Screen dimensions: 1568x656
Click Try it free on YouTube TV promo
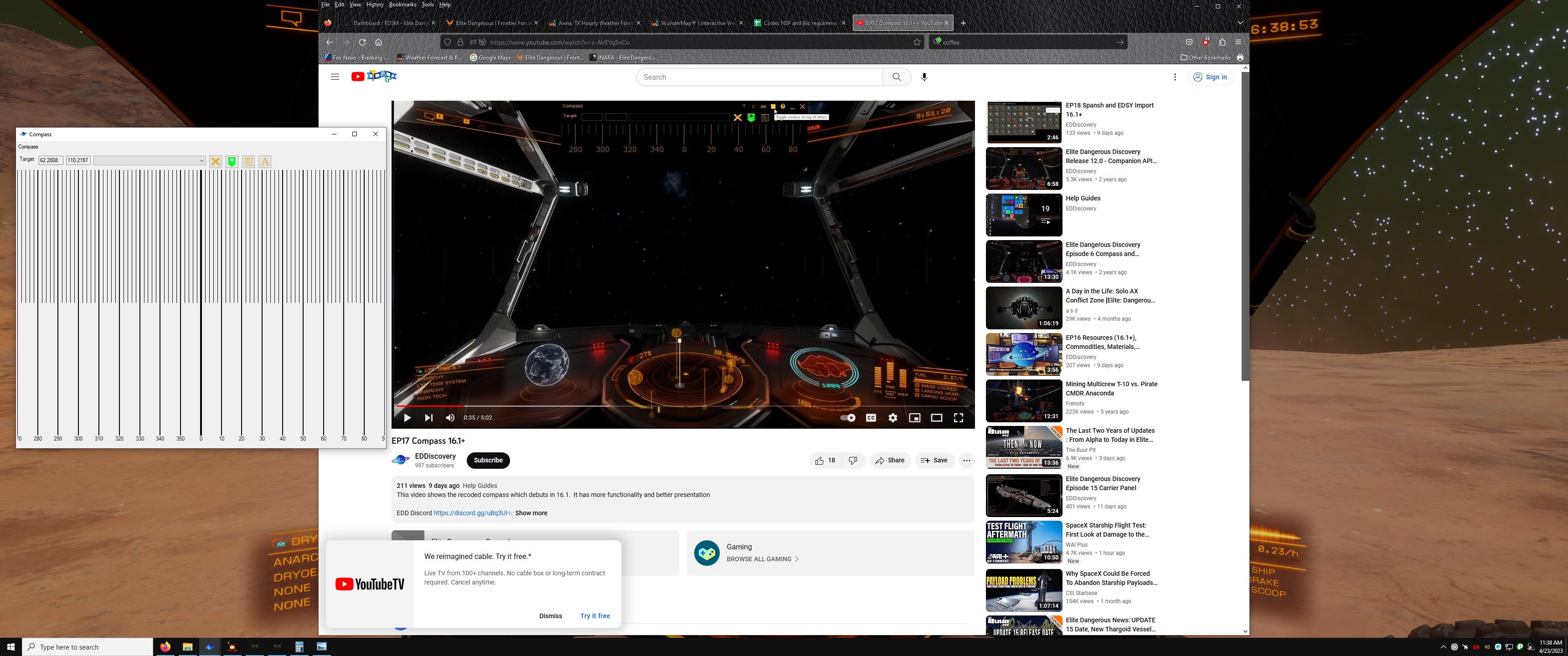pos(595,616)
